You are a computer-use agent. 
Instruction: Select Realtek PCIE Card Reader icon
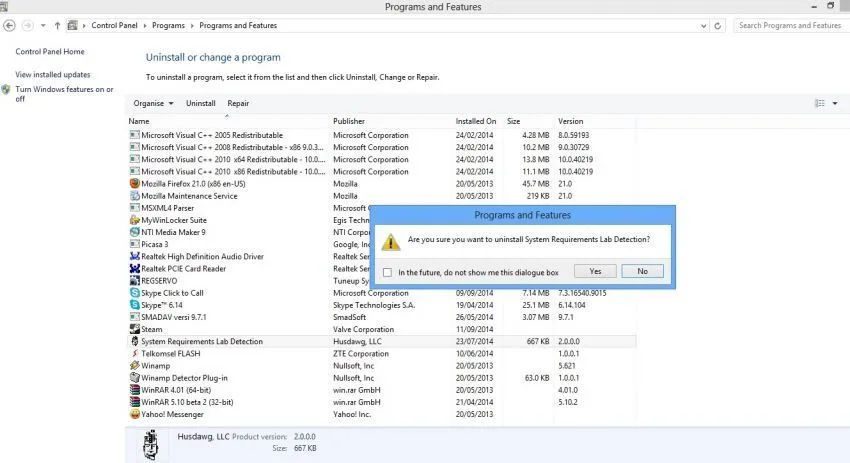click(134, 268)
